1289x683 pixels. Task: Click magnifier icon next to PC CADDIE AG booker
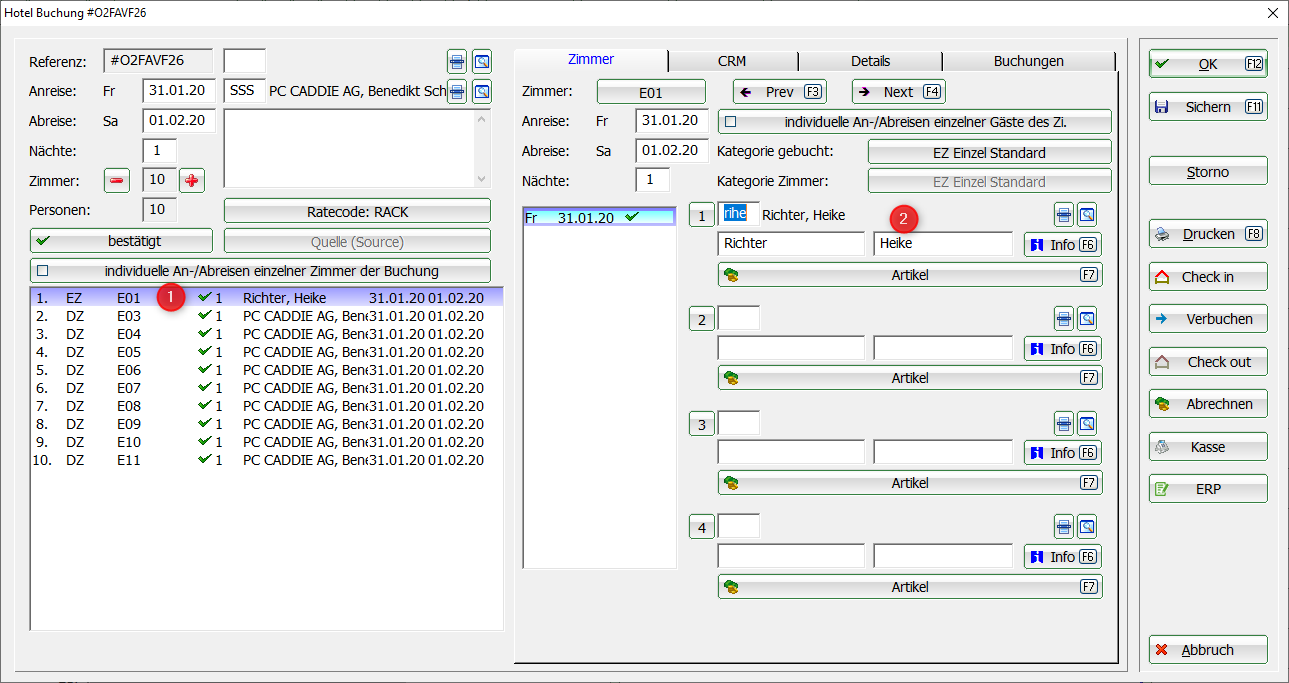click(x=482, y=92)
